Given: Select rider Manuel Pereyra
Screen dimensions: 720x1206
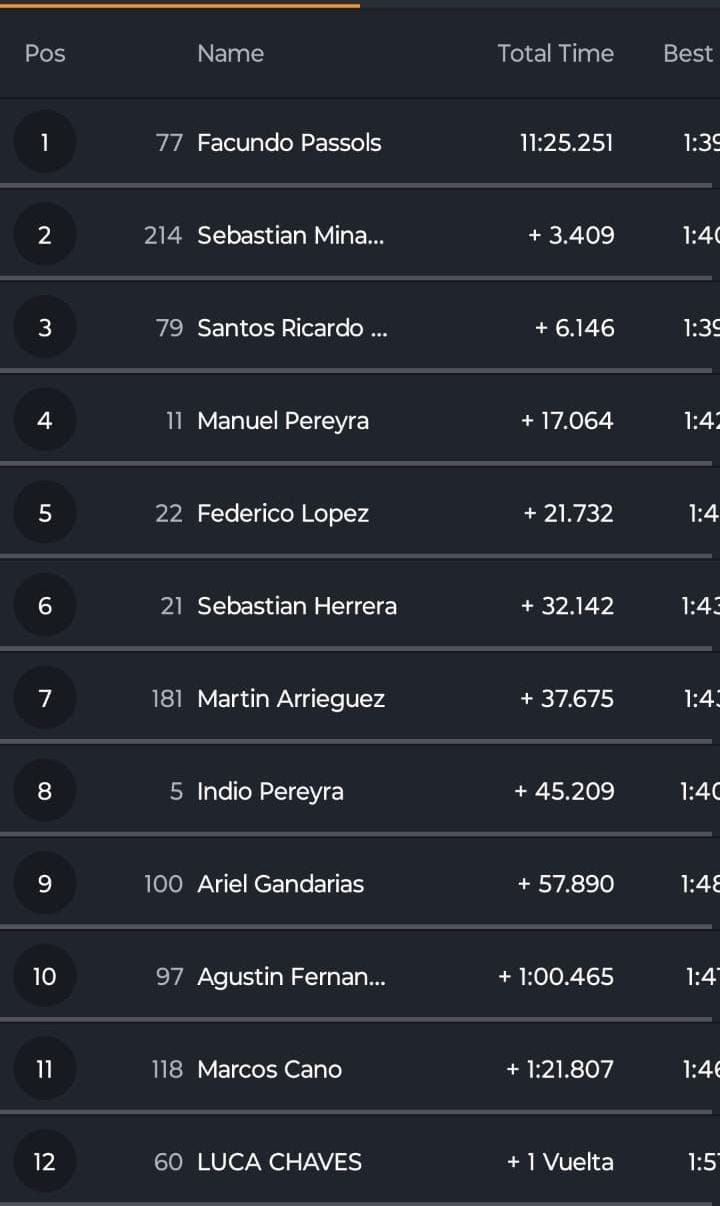Looking at the screenshot, I should pos(283,420).
